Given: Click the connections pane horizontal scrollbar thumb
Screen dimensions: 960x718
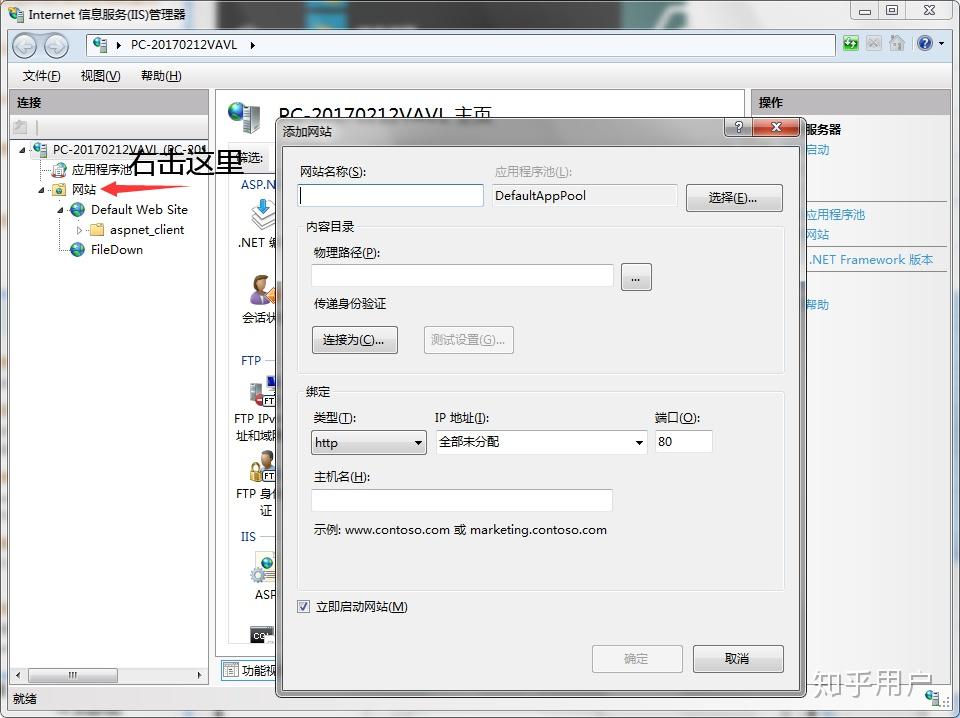Looking at the screenshot, I should [73, 675].
